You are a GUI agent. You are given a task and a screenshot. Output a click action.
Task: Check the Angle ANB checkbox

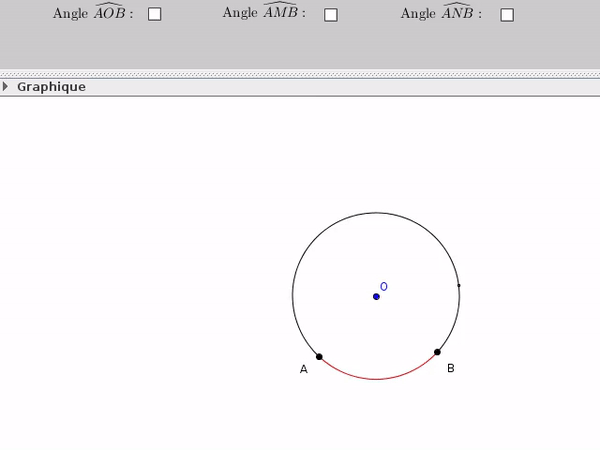pyautogui.click(x=507, y=15)
